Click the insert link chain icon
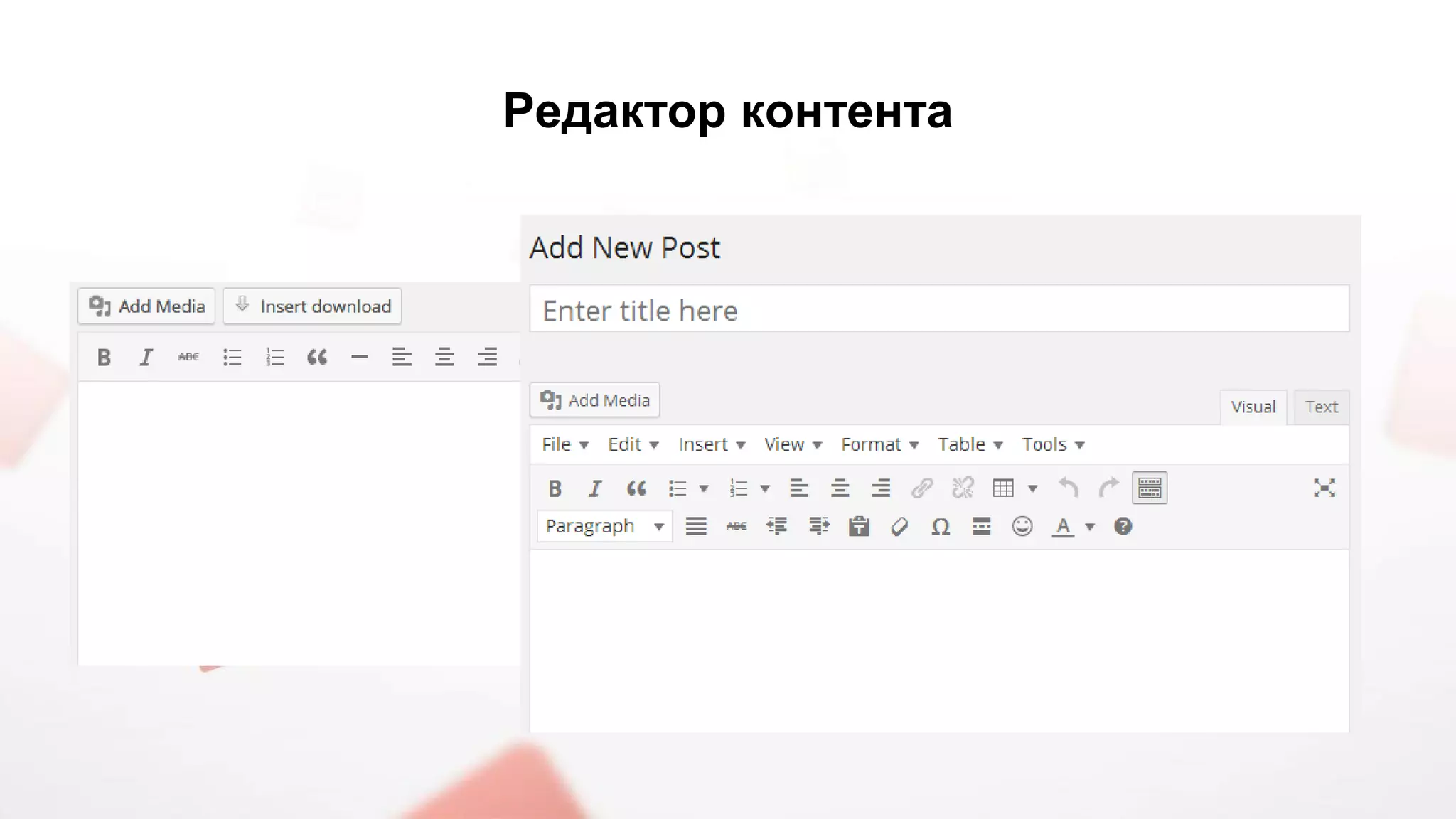 click(922, 488)
